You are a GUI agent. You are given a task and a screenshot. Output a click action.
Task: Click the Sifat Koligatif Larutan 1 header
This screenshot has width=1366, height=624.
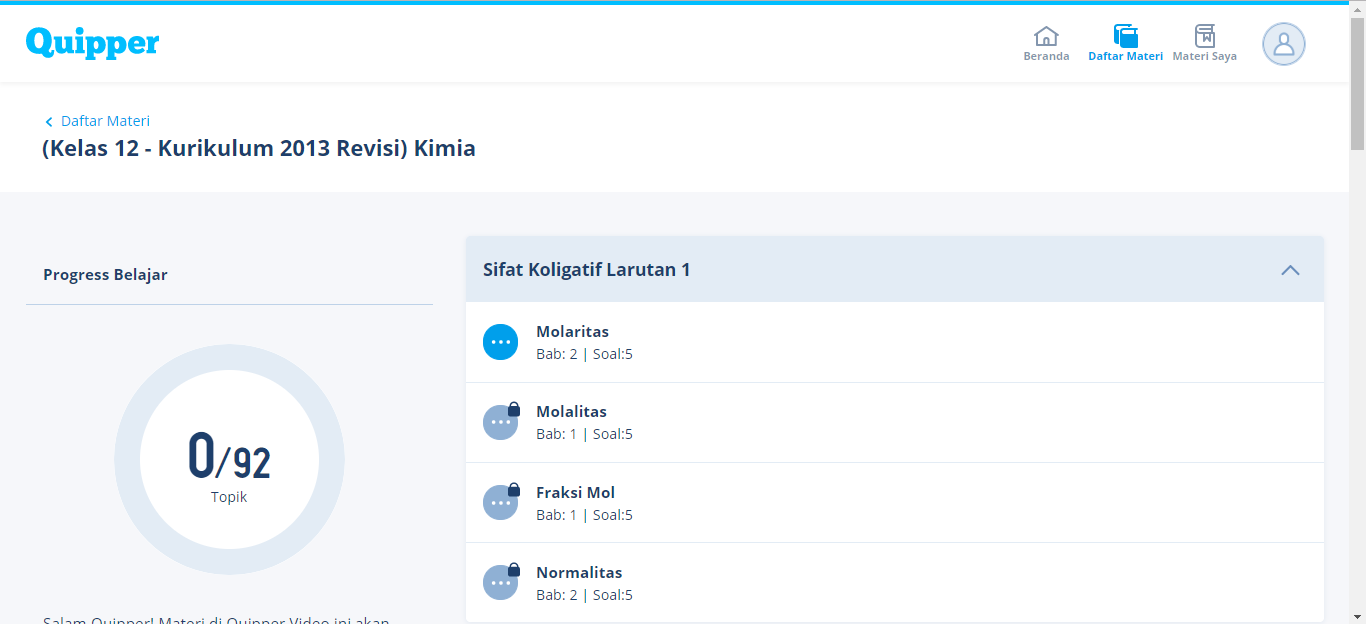(x=587, y=270)
